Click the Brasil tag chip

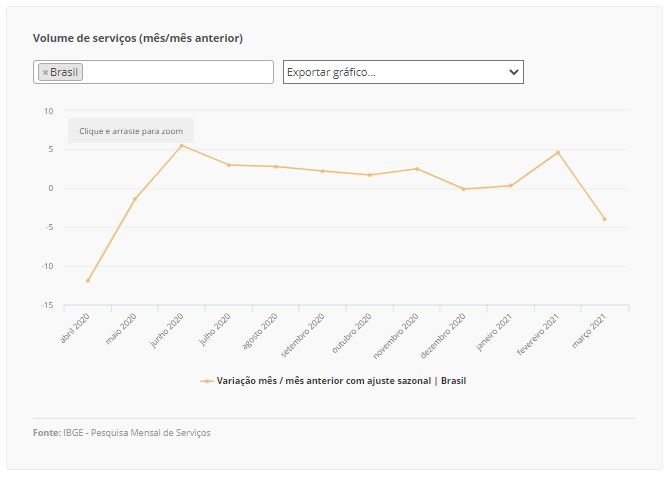[60, 72]
